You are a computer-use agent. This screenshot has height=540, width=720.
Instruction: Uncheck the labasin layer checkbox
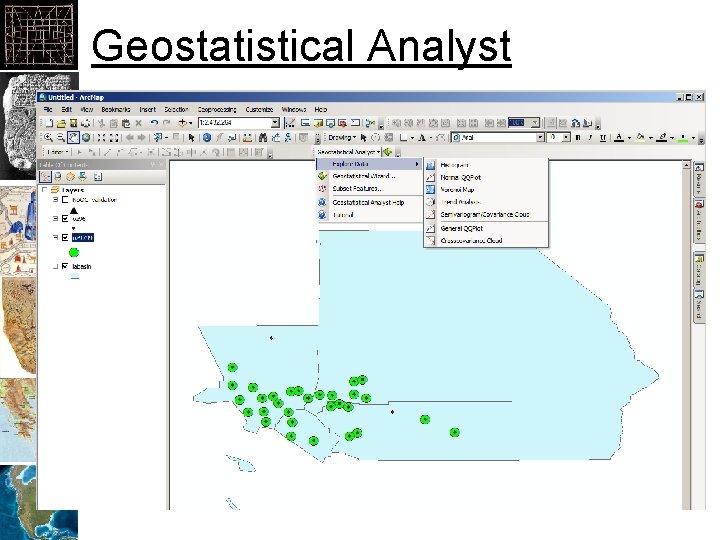(65, 266)
